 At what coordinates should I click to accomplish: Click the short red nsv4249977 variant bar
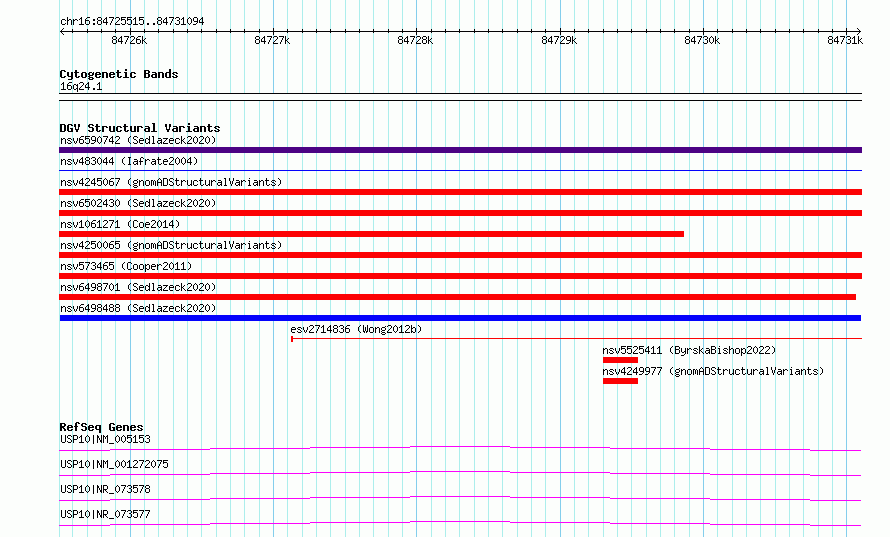(x=620, y=381)
